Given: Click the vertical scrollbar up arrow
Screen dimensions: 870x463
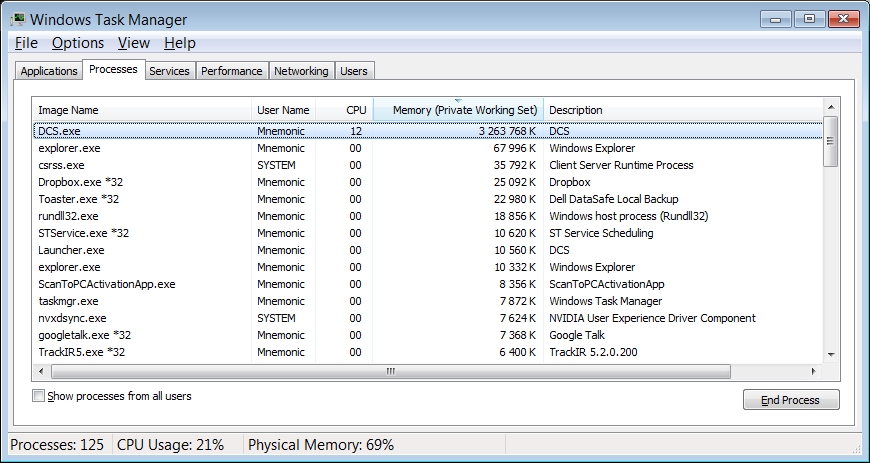Looking at the screenshot, I should pos(831,107).
